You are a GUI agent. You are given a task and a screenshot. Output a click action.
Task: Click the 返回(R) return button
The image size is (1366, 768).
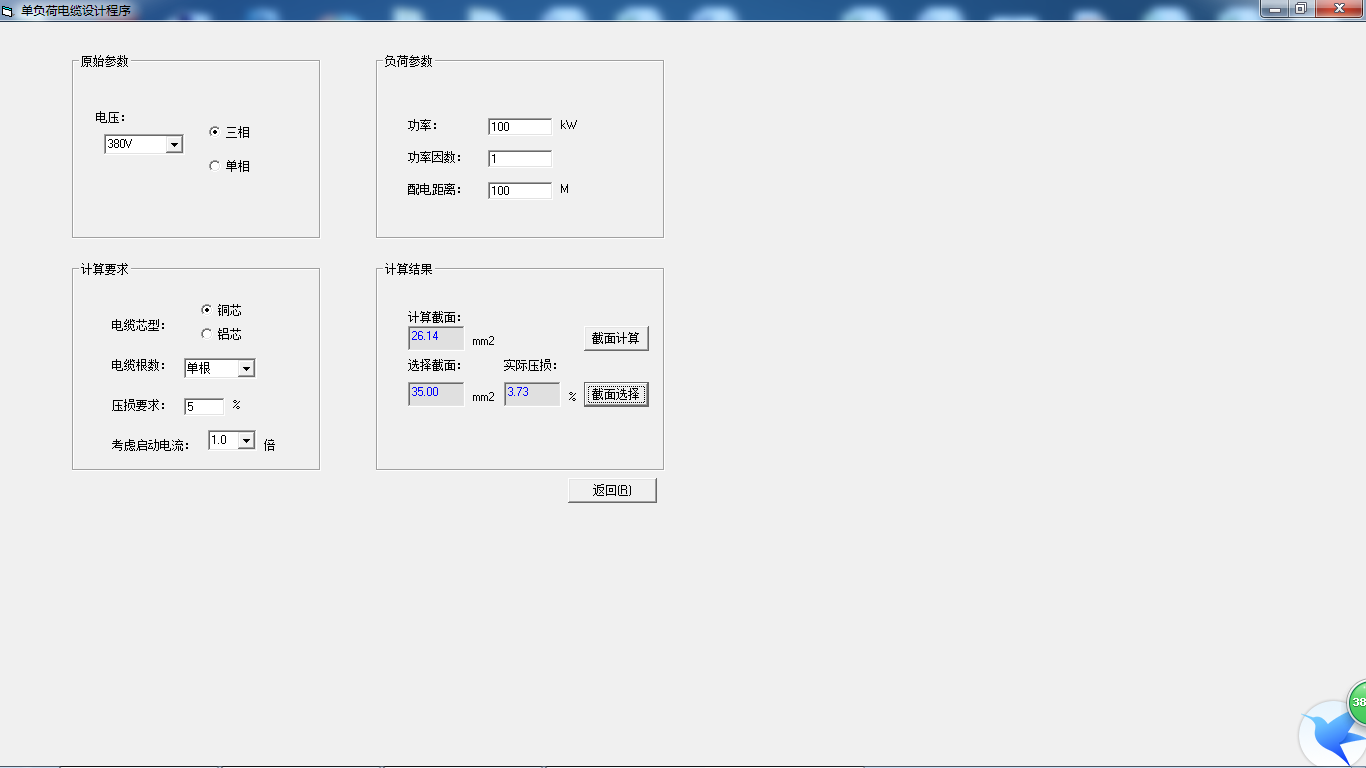(612, 490)
